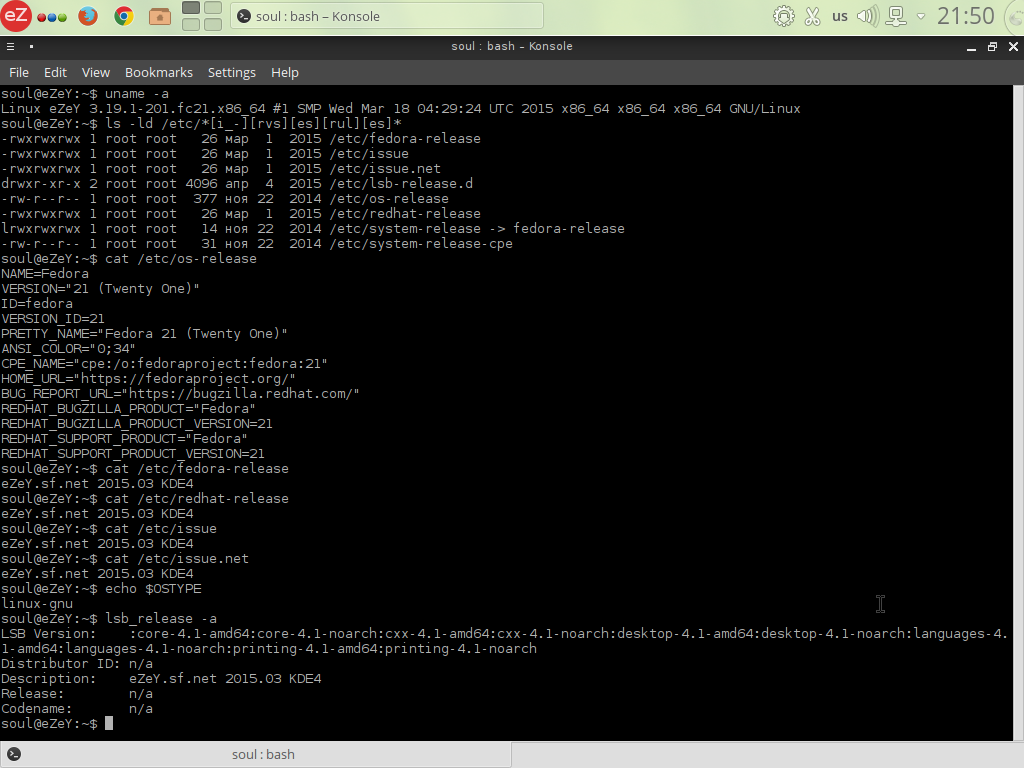Screen dimensions: 1024x768
Task: Click the CPE_NAME line
Action: pos(165,364)
